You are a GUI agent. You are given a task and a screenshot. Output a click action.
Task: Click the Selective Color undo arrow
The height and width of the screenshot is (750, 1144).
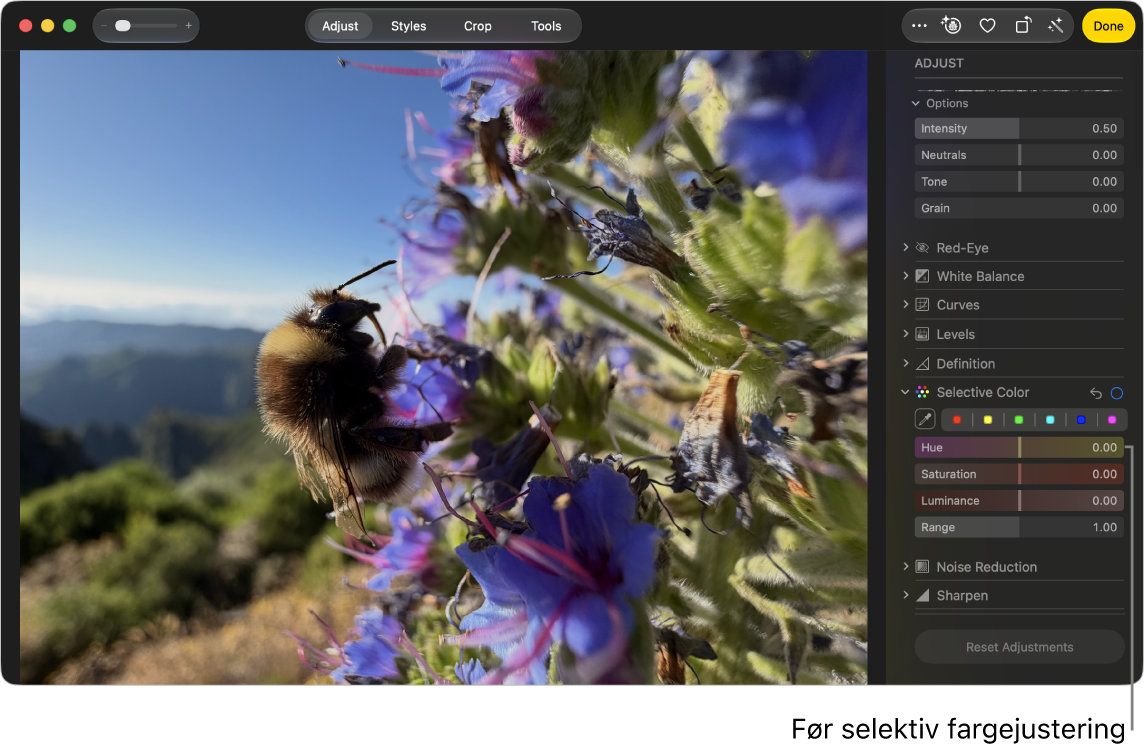(1096, 393)
